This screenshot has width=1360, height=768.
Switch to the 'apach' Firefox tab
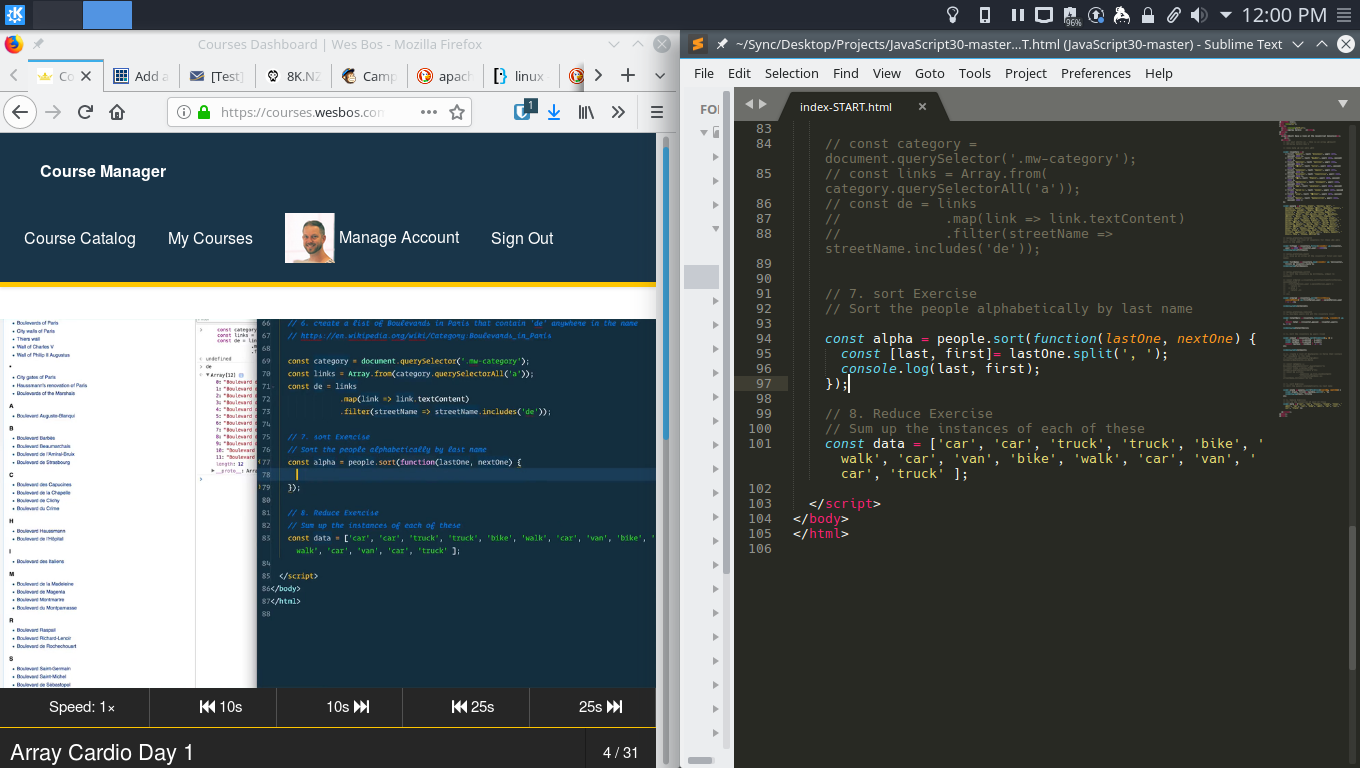point(445,76)
